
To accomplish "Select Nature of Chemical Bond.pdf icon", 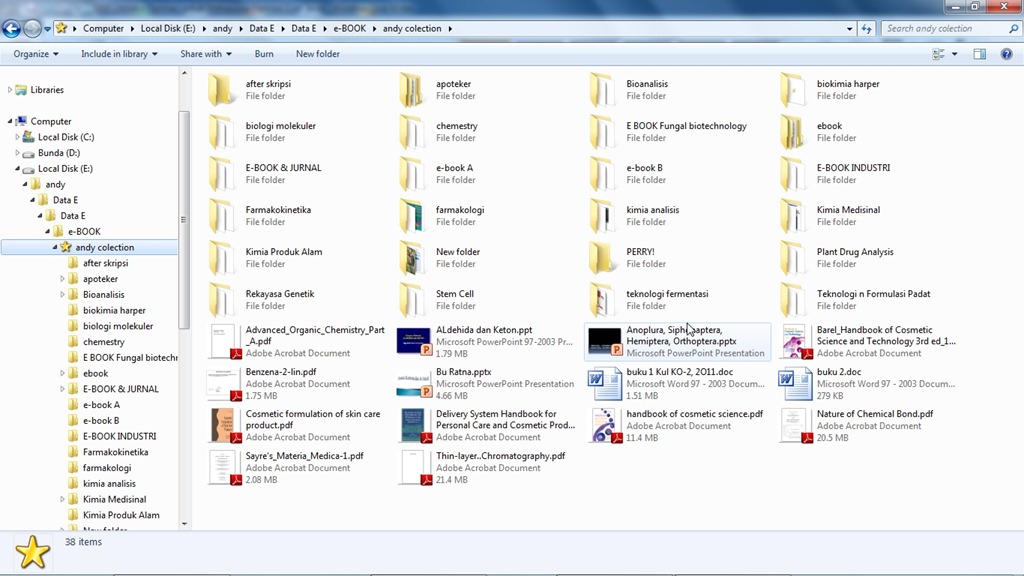I will coord(795,426).
